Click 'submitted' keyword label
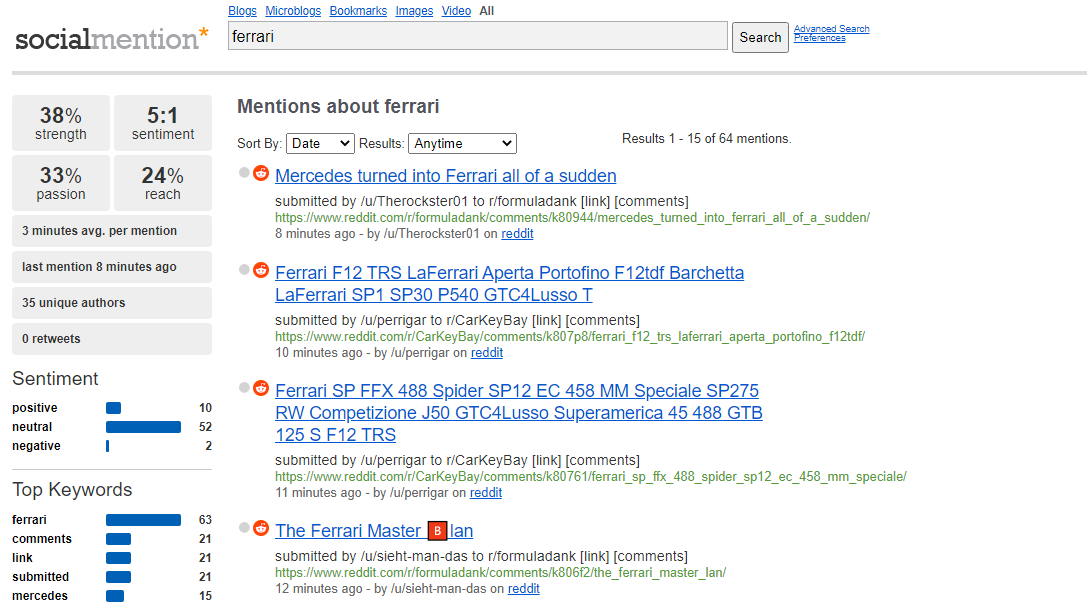This screenshot has width=1087, height=607. [x=40, y=577]
